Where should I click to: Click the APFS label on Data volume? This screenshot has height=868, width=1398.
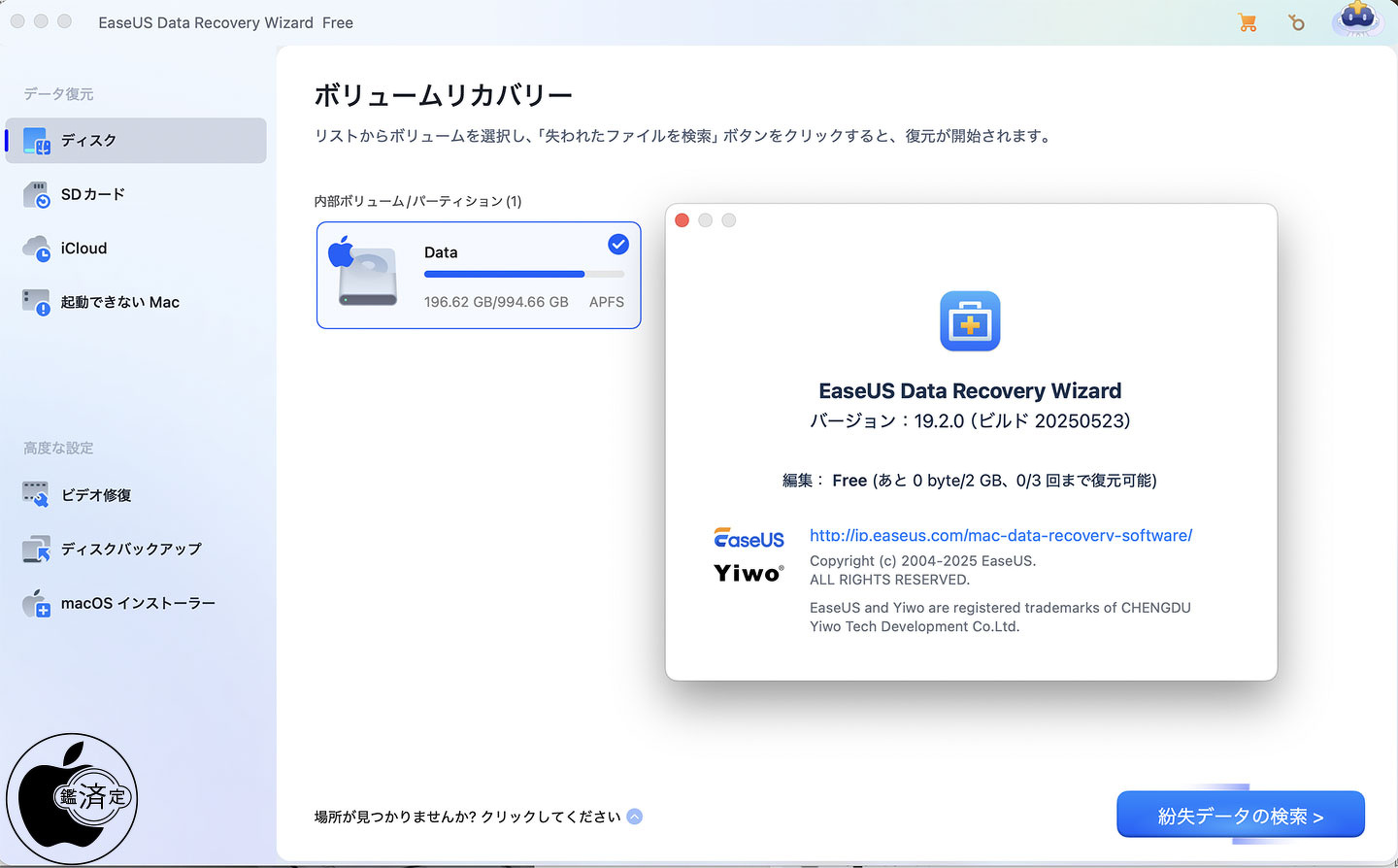tap(607, 302)
